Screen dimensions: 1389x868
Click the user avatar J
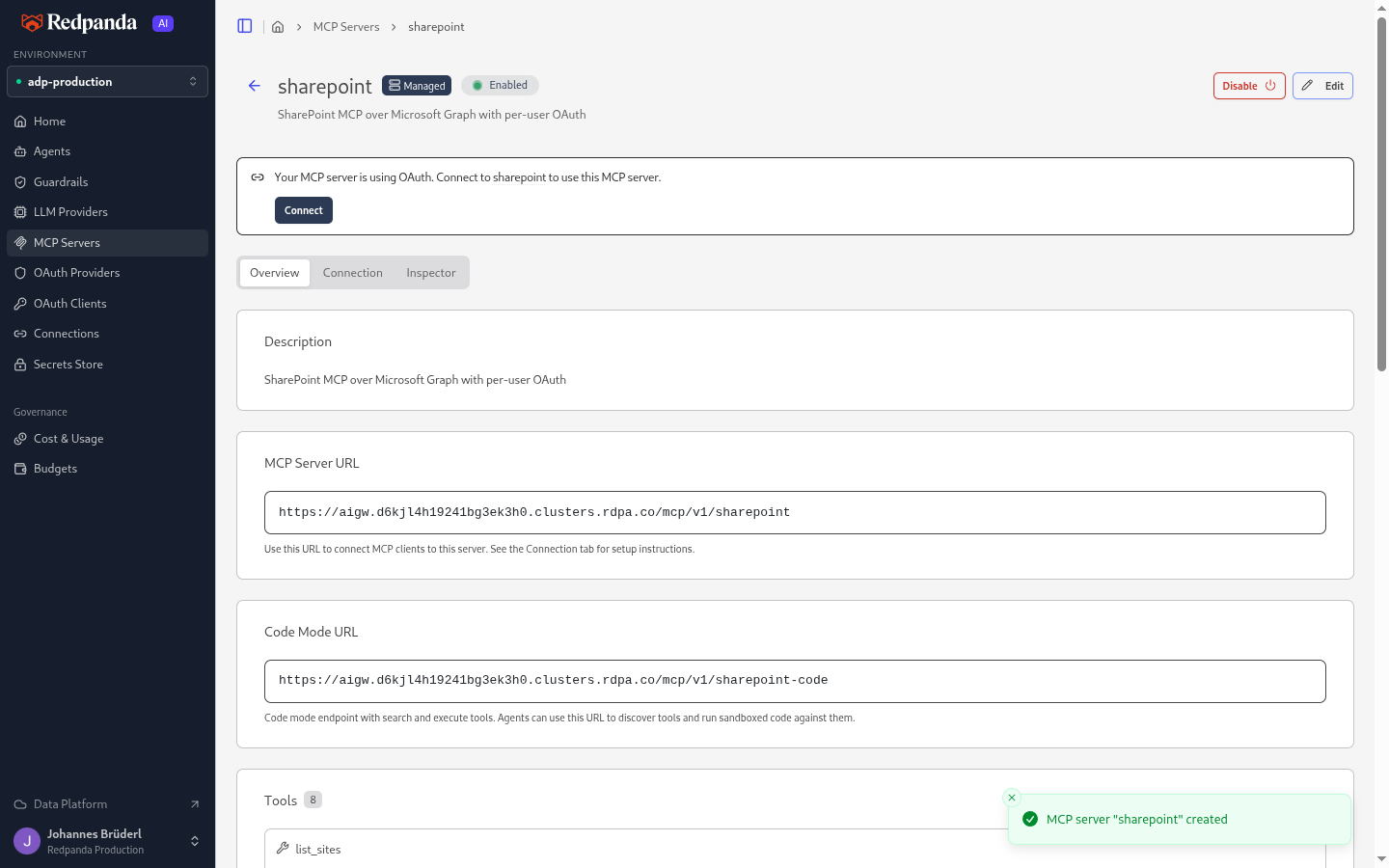27,841
